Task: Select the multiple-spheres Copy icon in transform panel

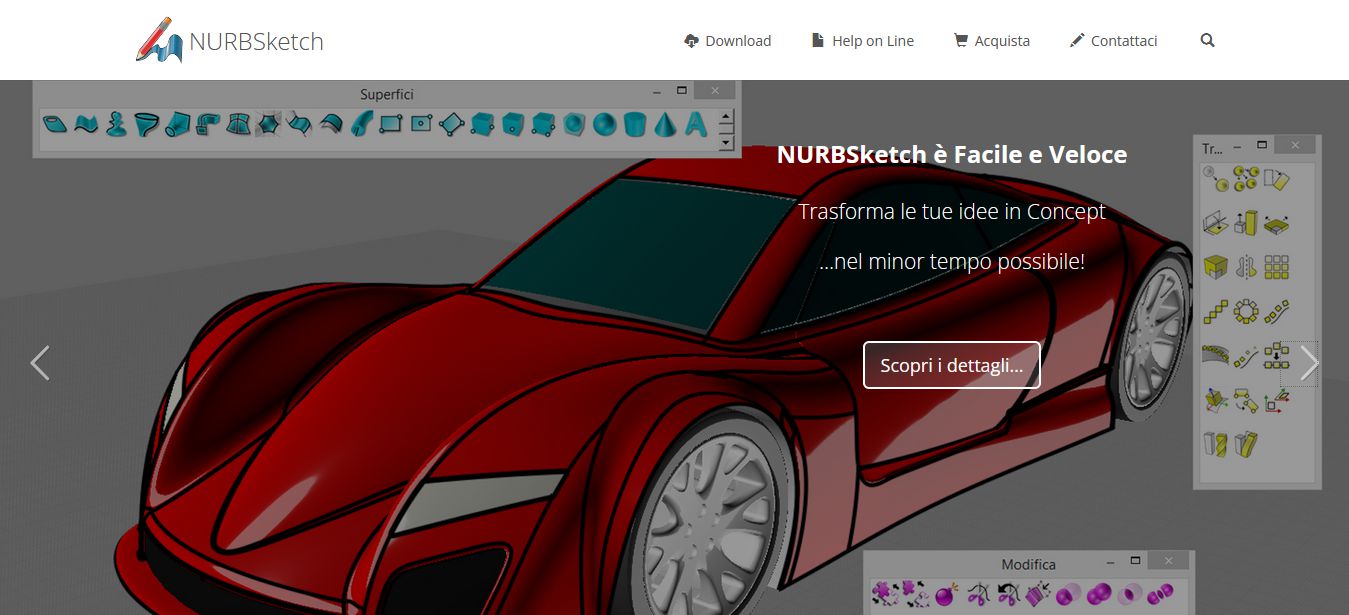Action: coord(1246,178)
